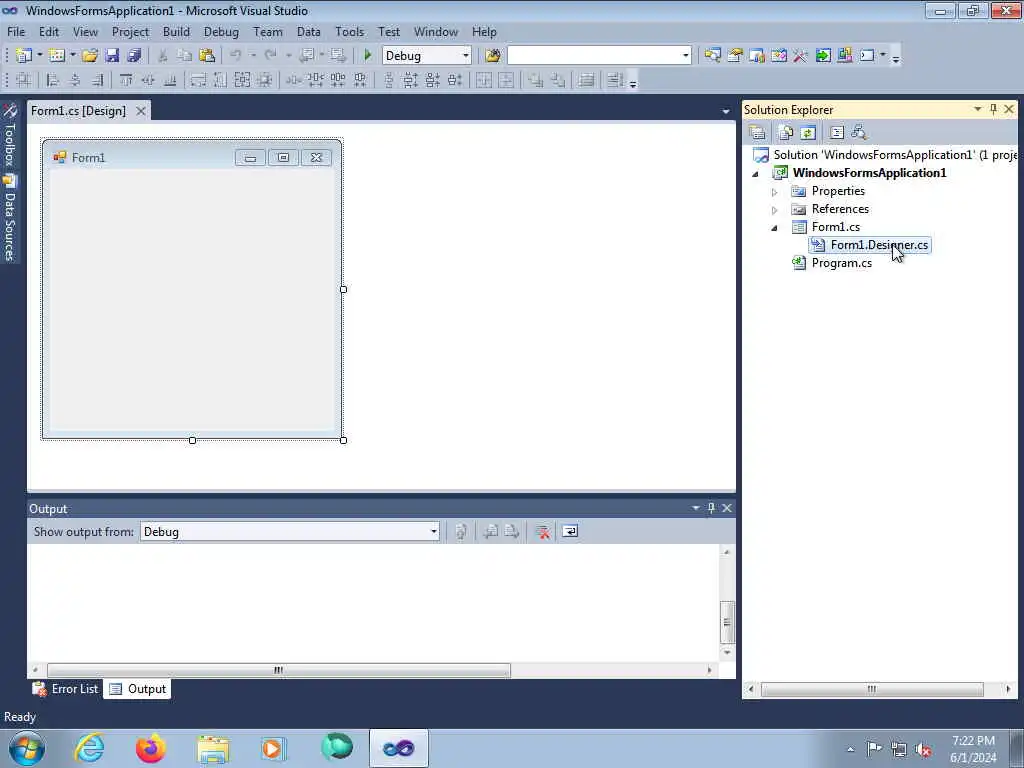Close the Form1.cs [Design] document tab
This screenshot has width=1024, height=768.
click(140, 111)
